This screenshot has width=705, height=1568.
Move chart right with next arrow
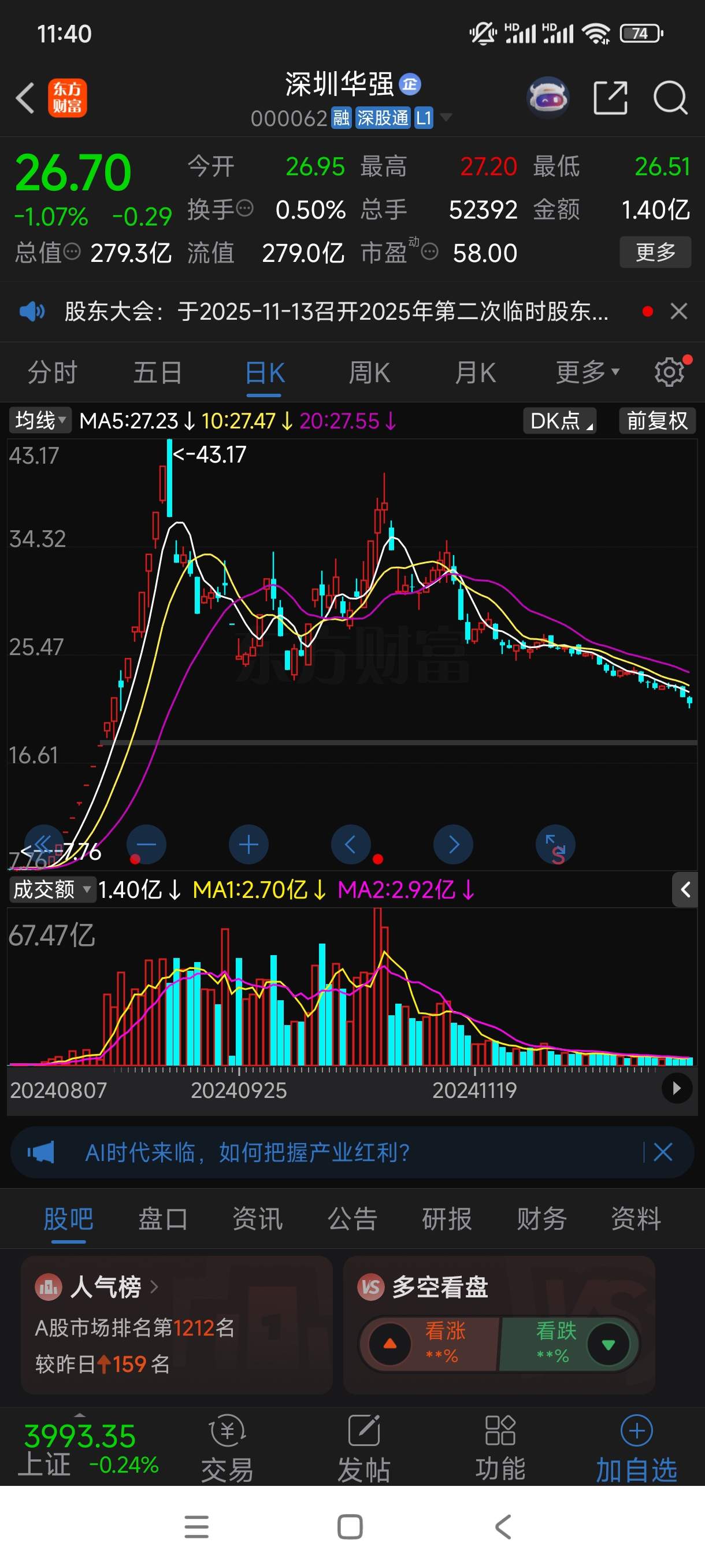pyautogui.click(x=453, y=844)
